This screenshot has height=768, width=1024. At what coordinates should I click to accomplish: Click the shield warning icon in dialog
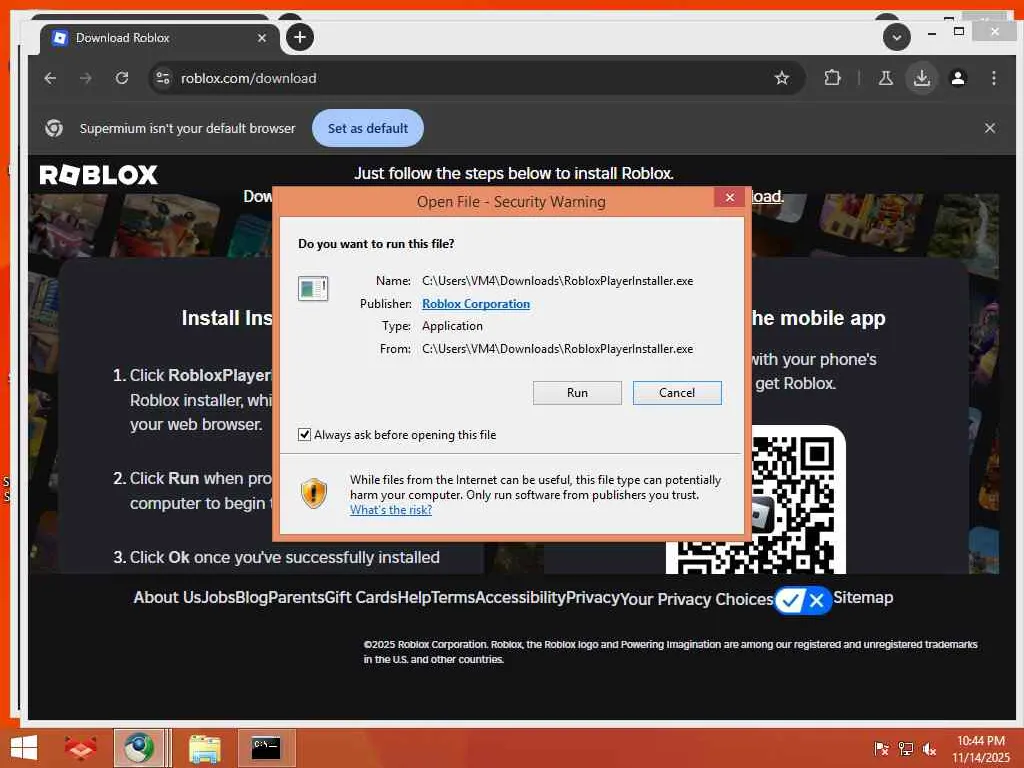(313, 493)
